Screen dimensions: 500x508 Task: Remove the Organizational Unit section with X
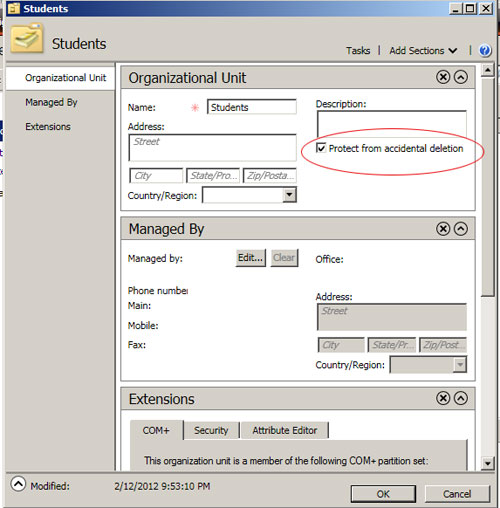443,77
